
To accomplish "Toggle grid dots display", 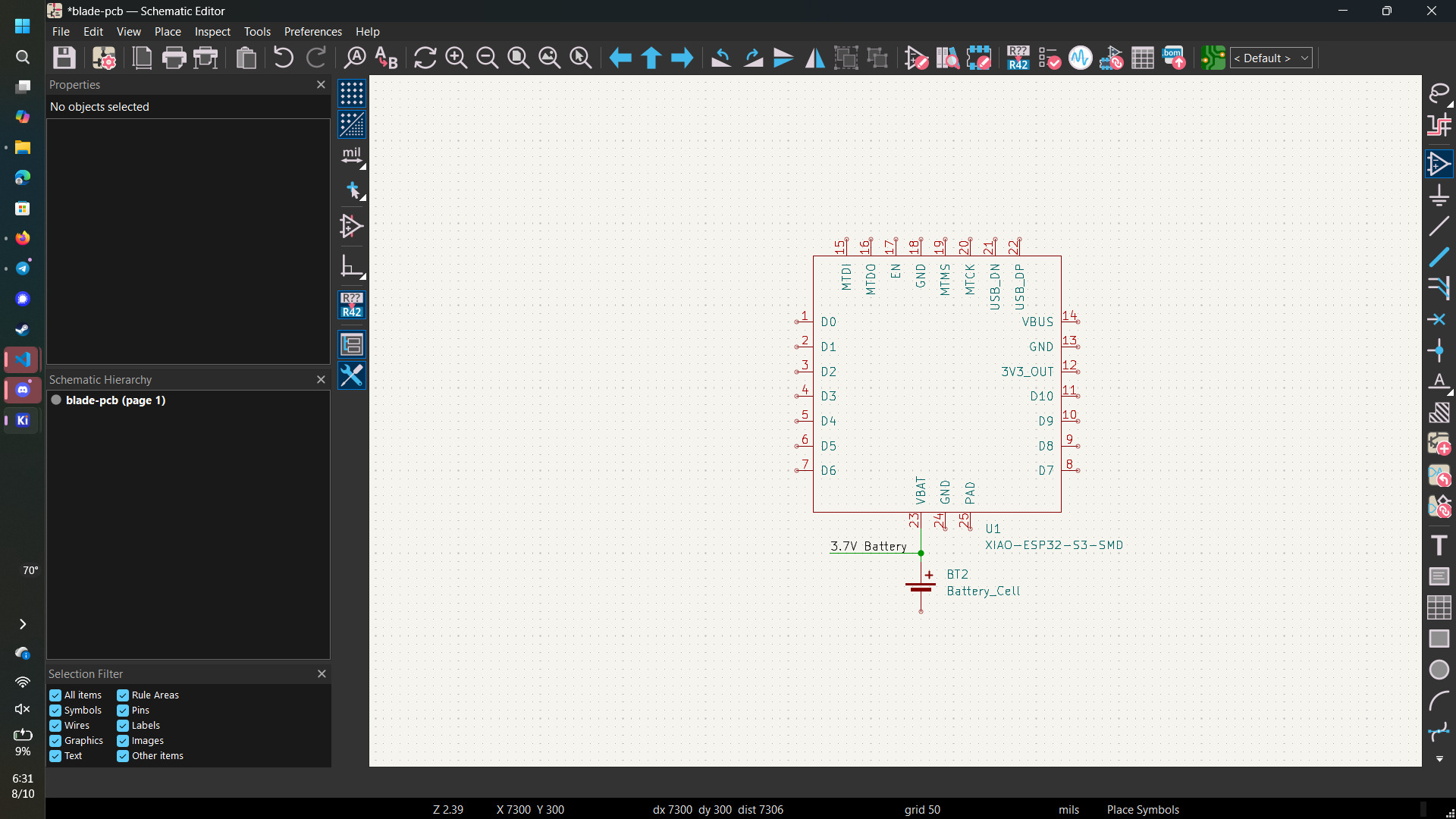I will tap(352, 93).
